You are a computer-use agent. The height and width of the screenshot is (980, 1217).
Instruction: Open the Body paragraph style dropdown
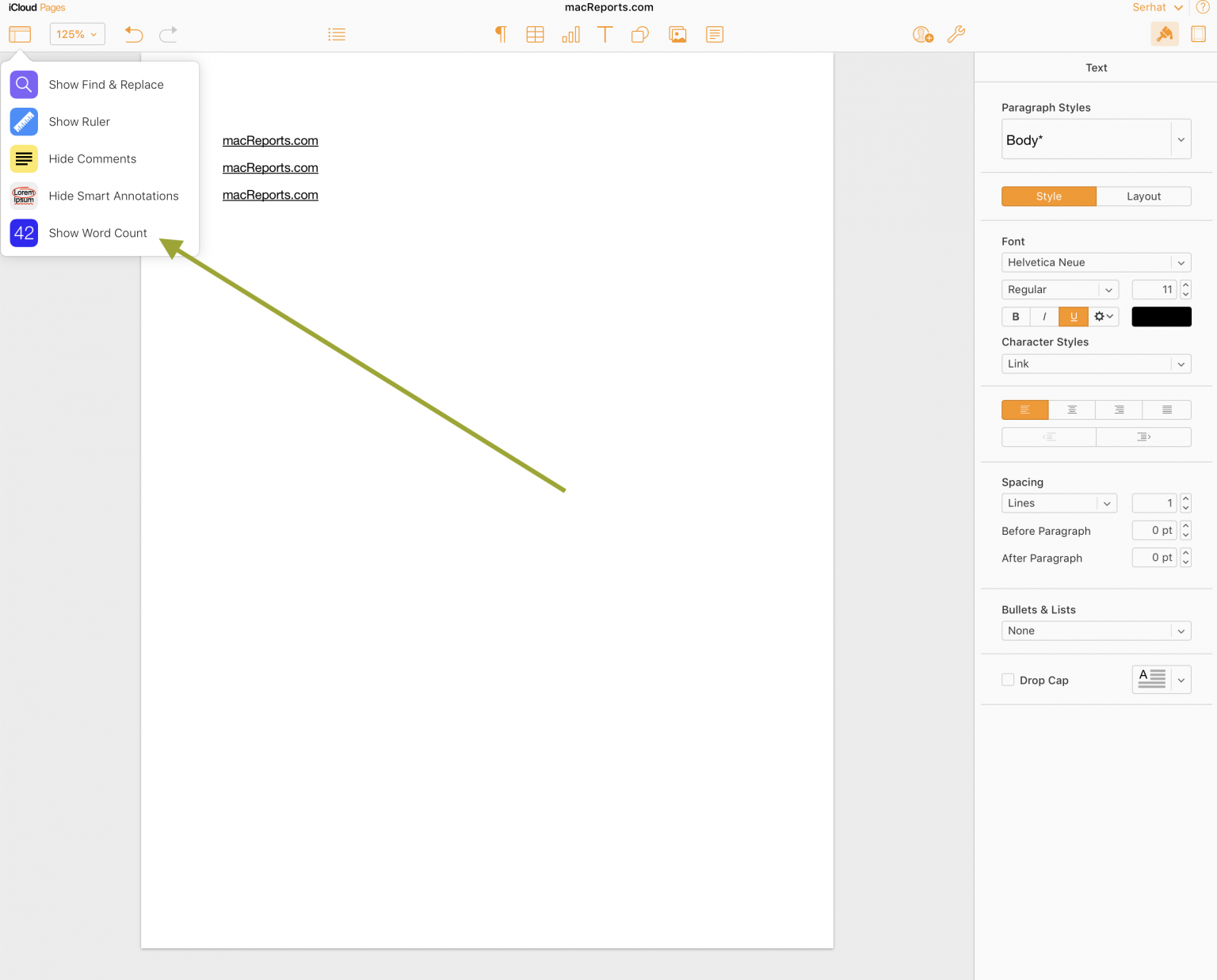[x=1097, y=139]
